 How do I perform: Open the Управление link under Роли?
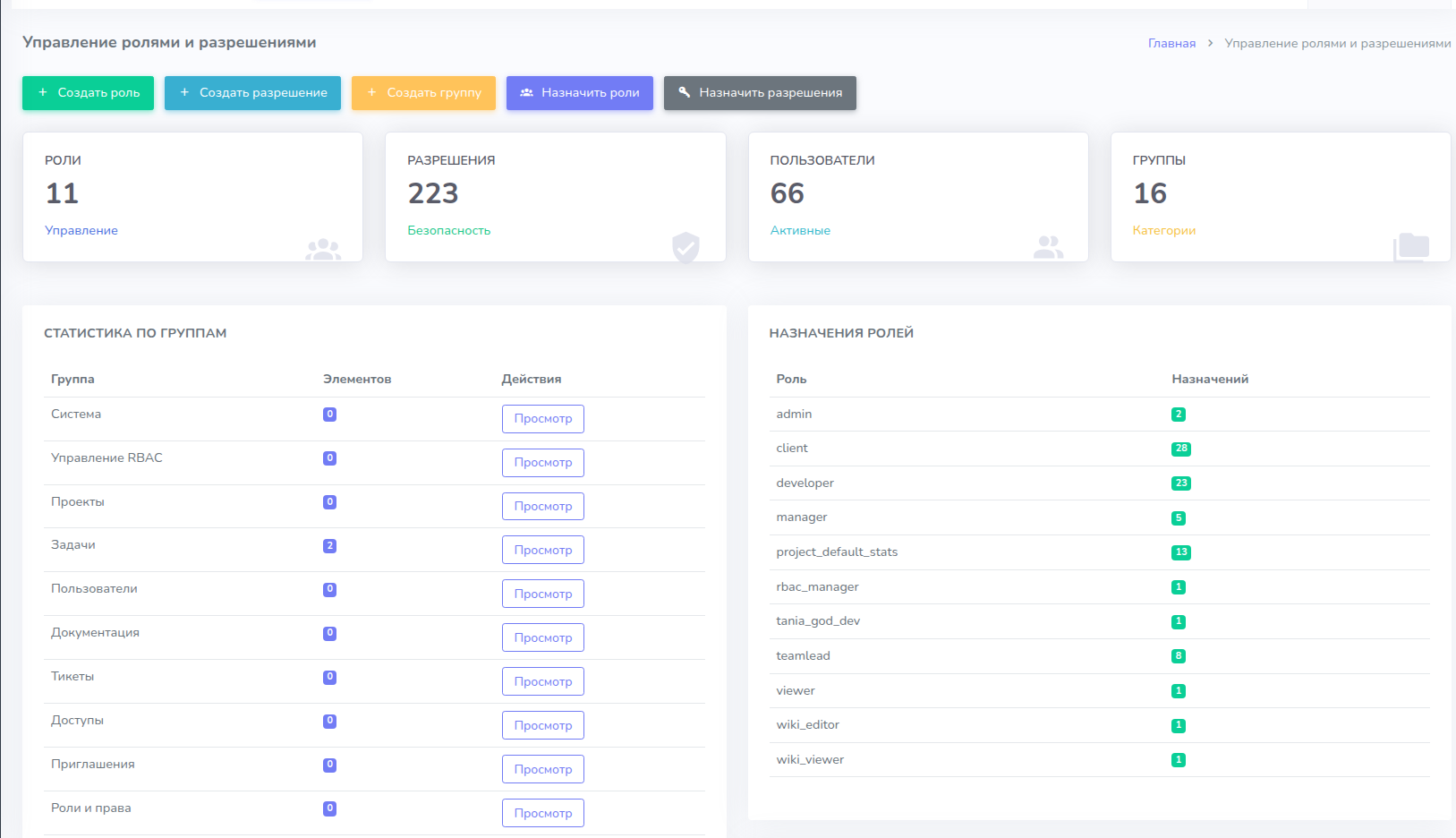pos(81,230)
